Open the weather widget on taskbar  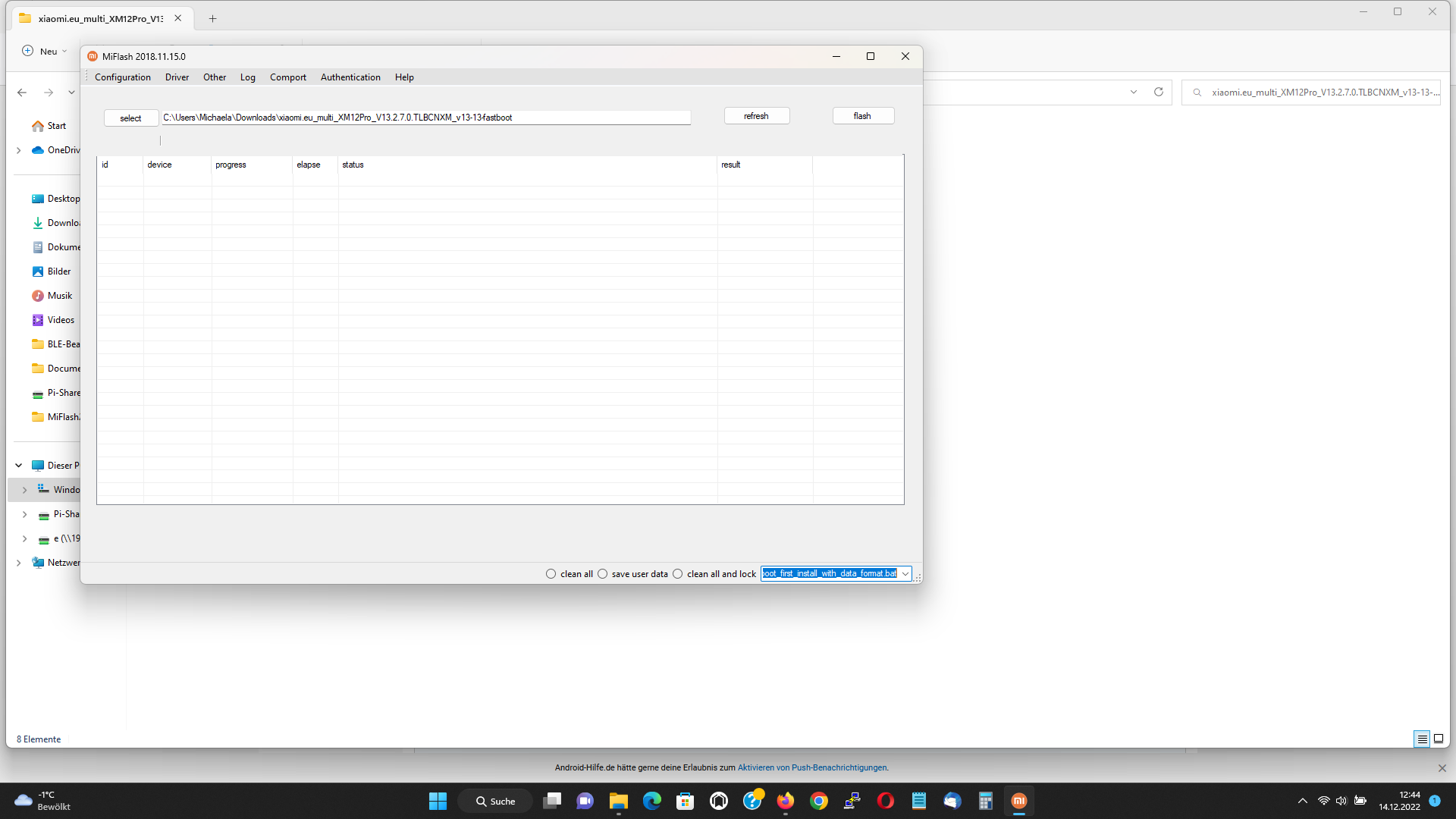point(43,801)
